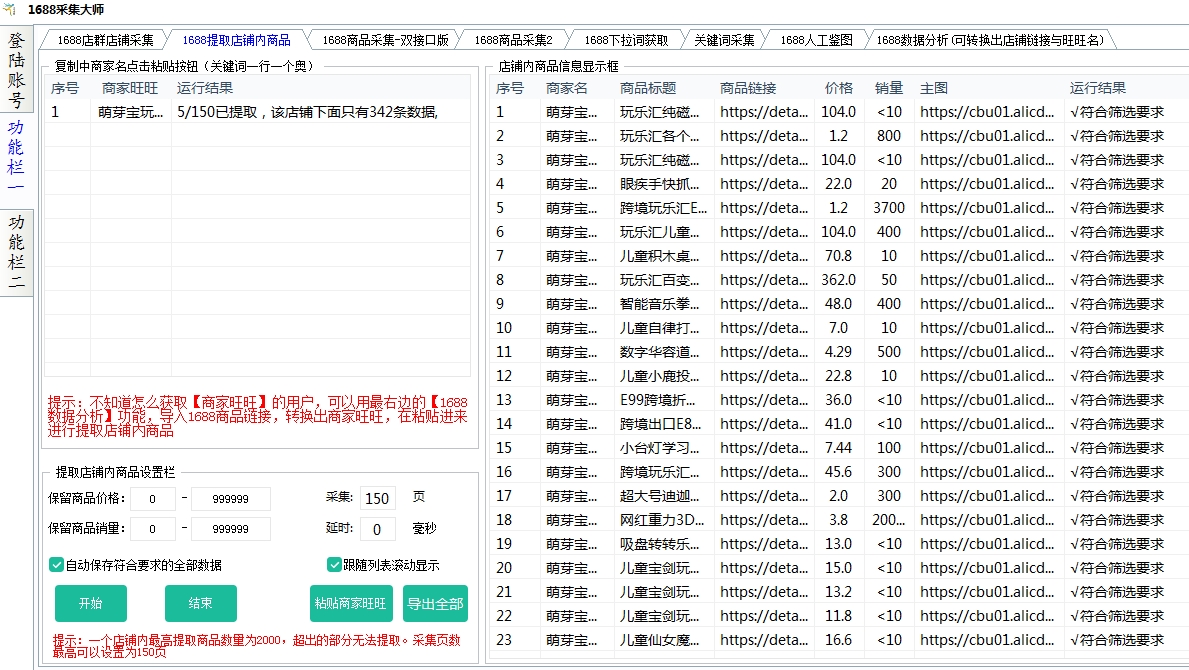Click the price cell 16.6
The width and height of the screenshot is (1189, 670).
tap(839, 640)
